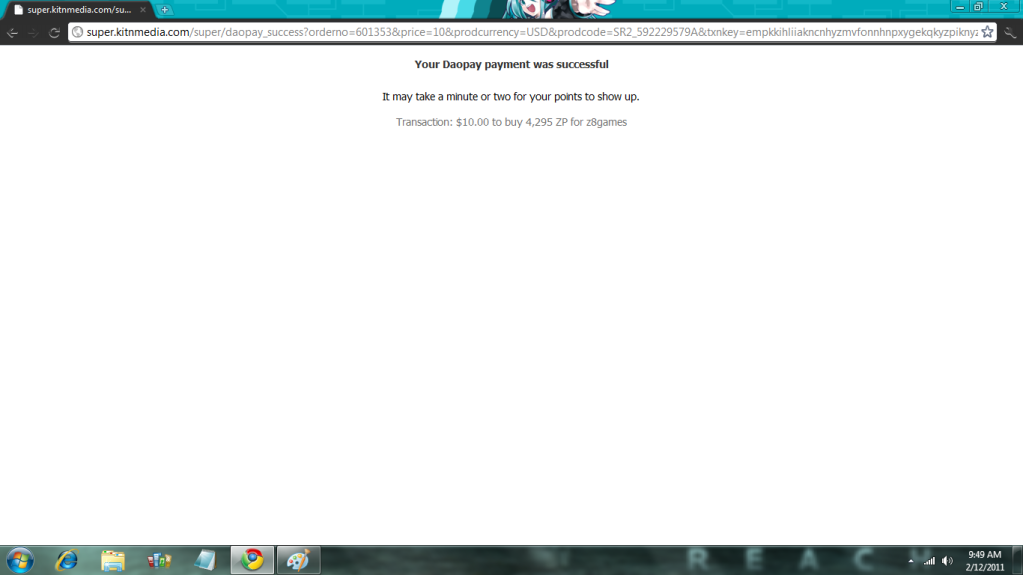The width and height of the screenshot is (1023, 575).
Task: Click the browser Back arrow
Action: pyautogui.click(x=13, y=32)
